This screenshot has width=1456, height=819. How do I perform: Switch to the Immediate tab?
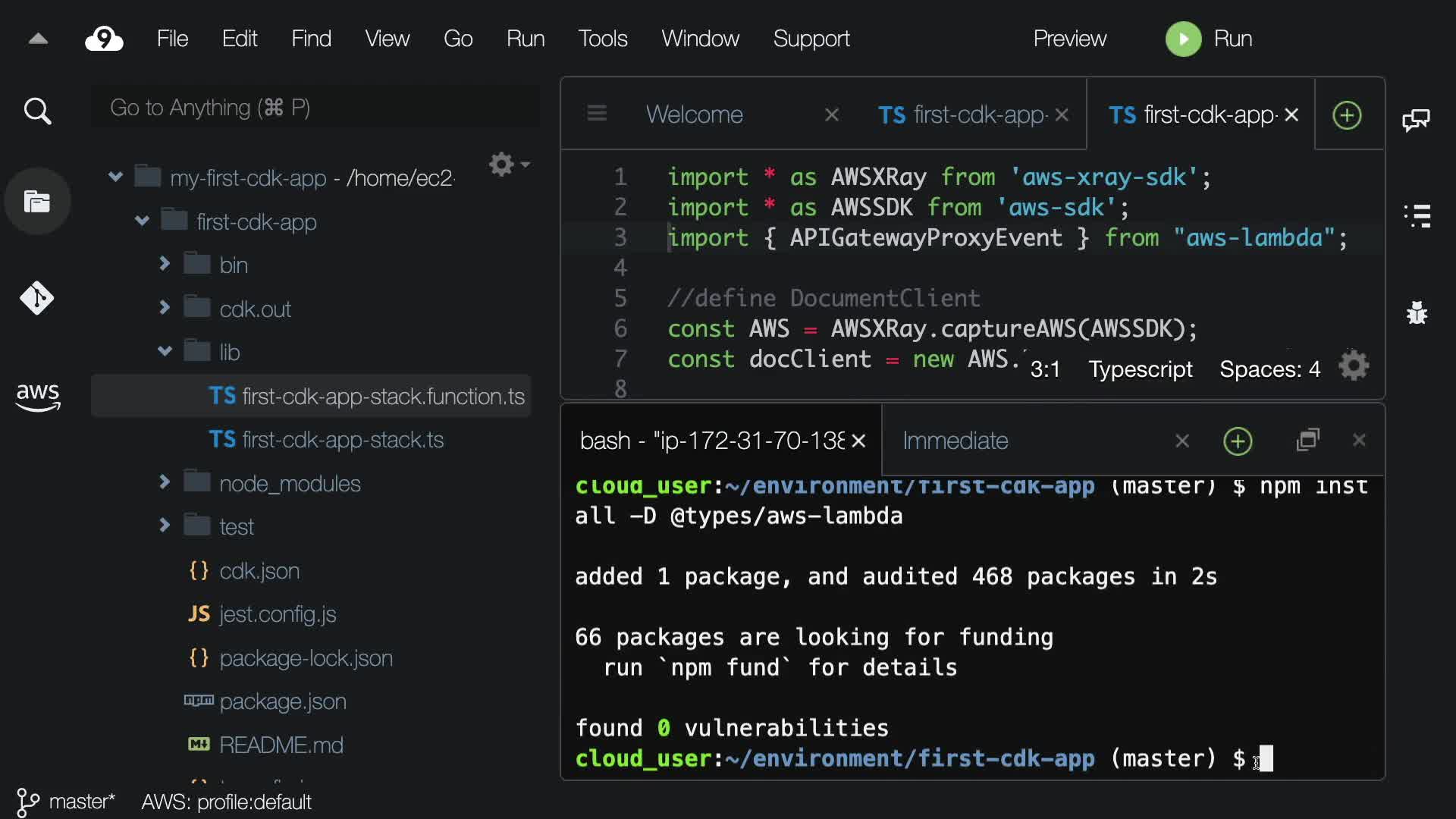point(955,441)
